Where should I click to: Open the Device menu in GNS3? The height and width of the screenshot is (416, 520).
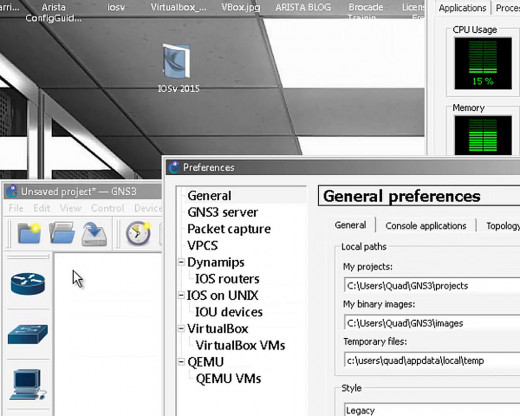tap(148, 208)
